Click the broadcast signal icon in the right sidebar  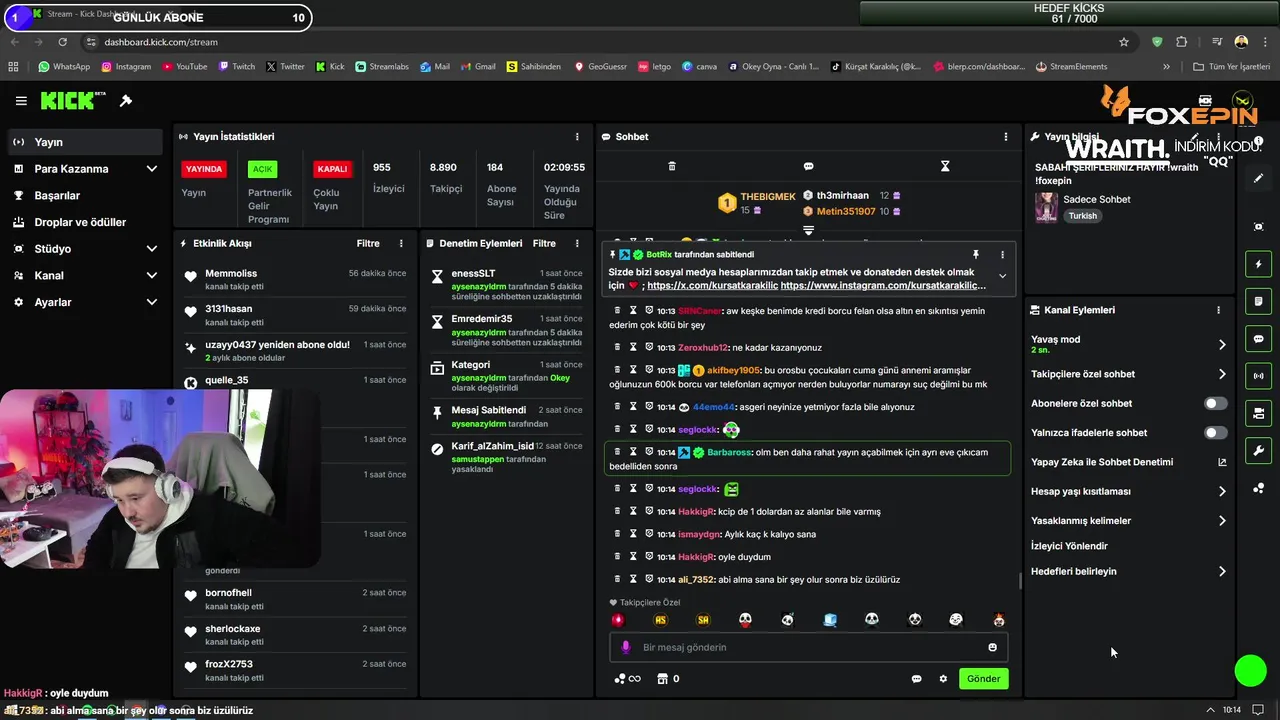pos(1258,376)
